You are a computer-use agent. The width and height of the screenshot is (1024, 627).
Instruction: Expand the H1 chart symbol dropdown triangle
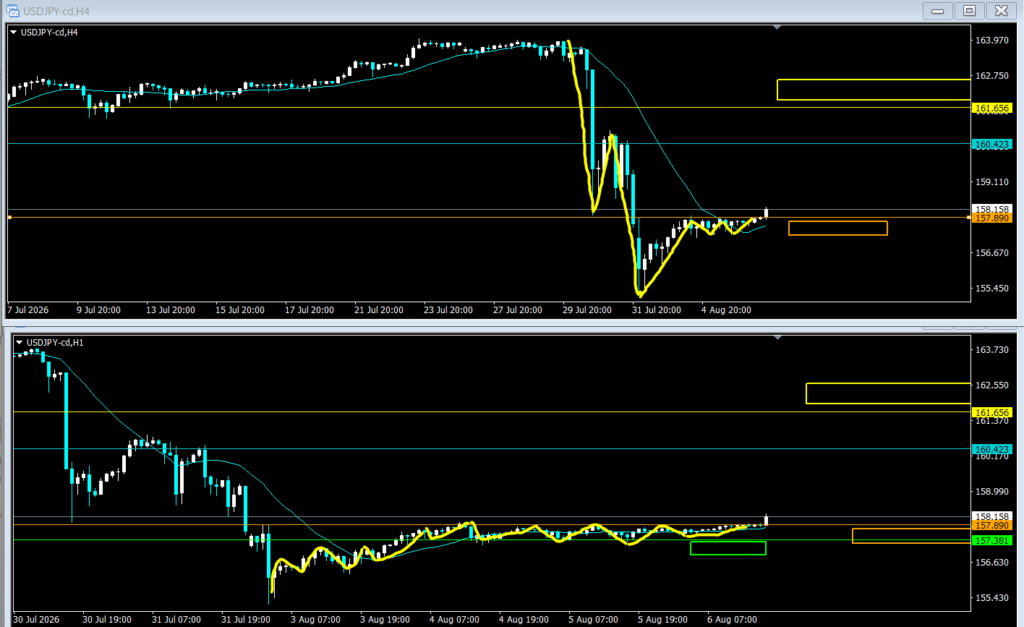click(x=19, y=342)
